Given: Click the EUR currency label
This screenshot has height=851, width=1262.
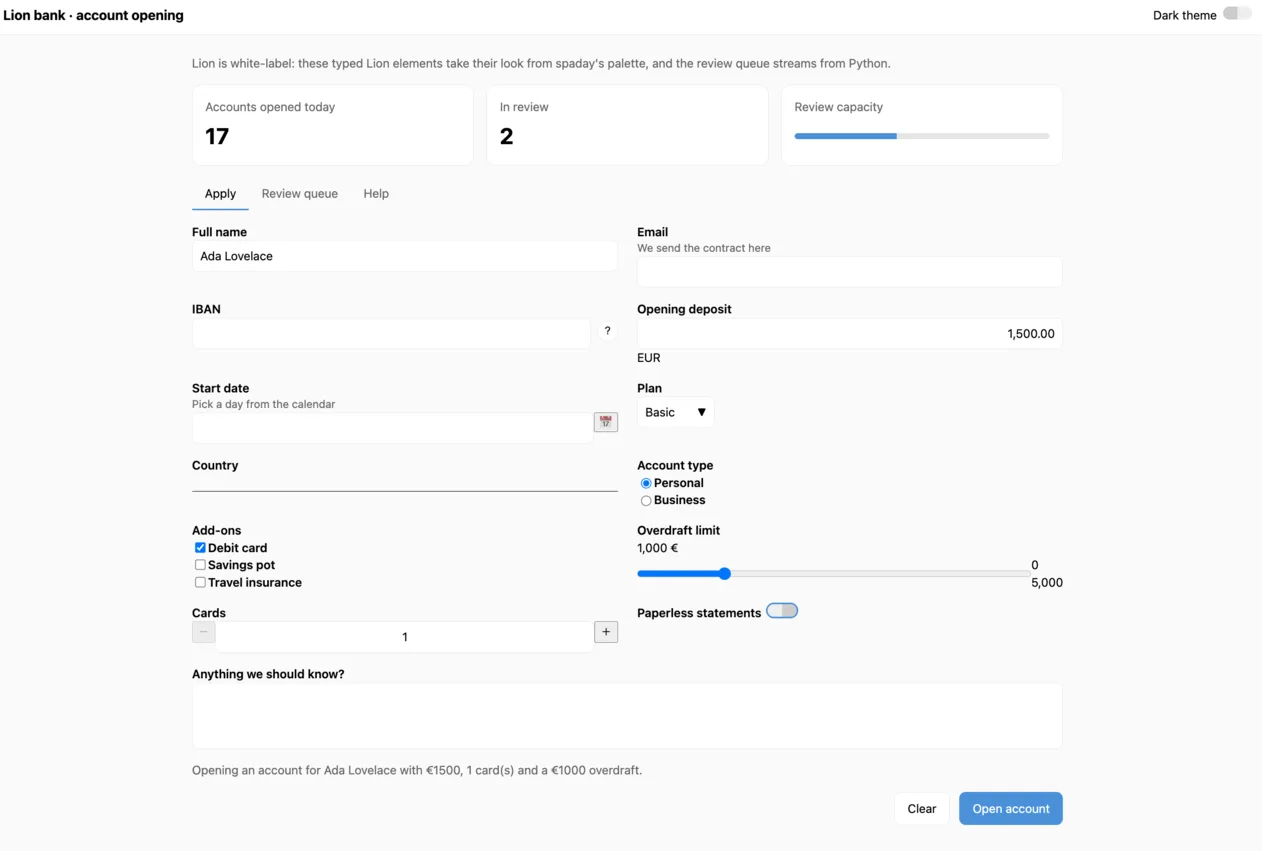Looking at the screenshot, I should pyautogui.click(x=649, y=358).
